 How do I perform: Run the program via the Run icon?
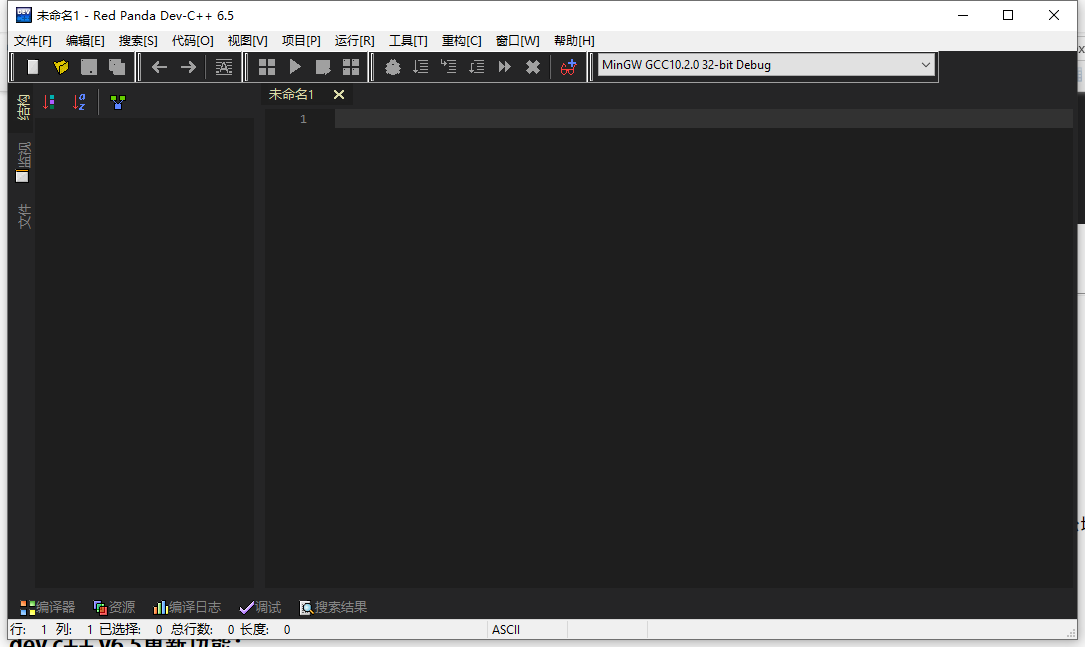[x=294, y=67]
